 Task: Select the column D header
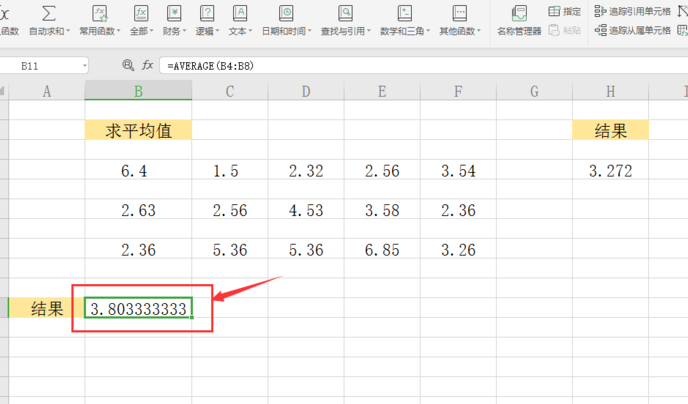tap(306, 92)
